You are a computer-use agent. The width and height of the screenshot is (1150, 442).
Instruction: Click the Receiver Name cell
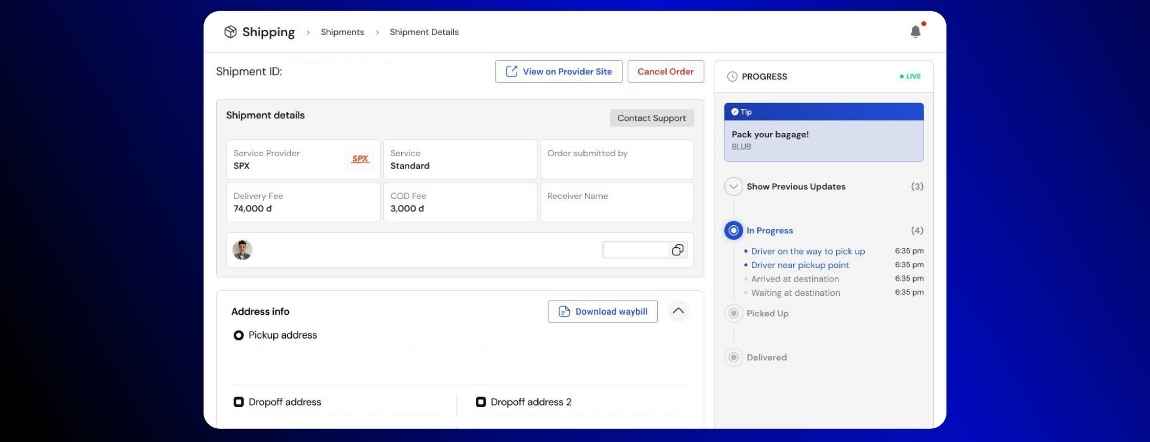tap(617, 202)
